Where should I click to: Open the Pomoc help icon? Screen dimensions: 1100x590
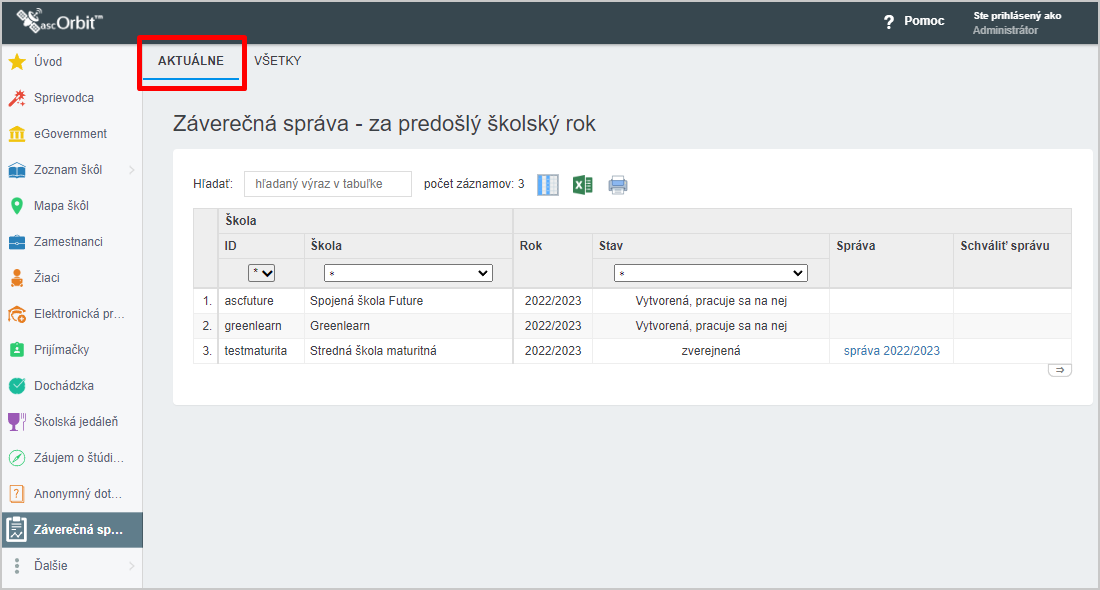pyautogui.click(x=888, y=22)
